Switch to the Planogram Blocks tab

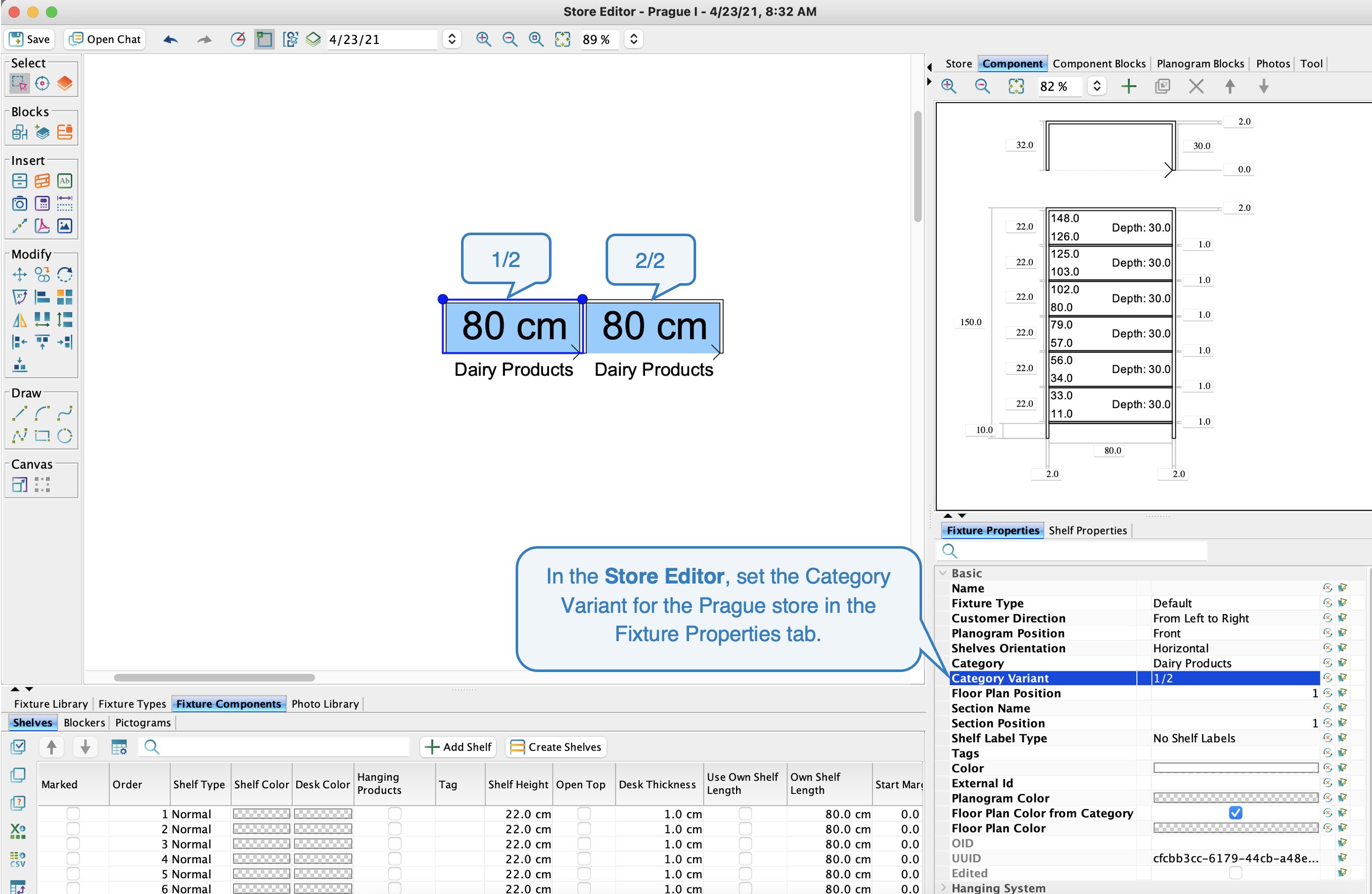click(1200, 63)
